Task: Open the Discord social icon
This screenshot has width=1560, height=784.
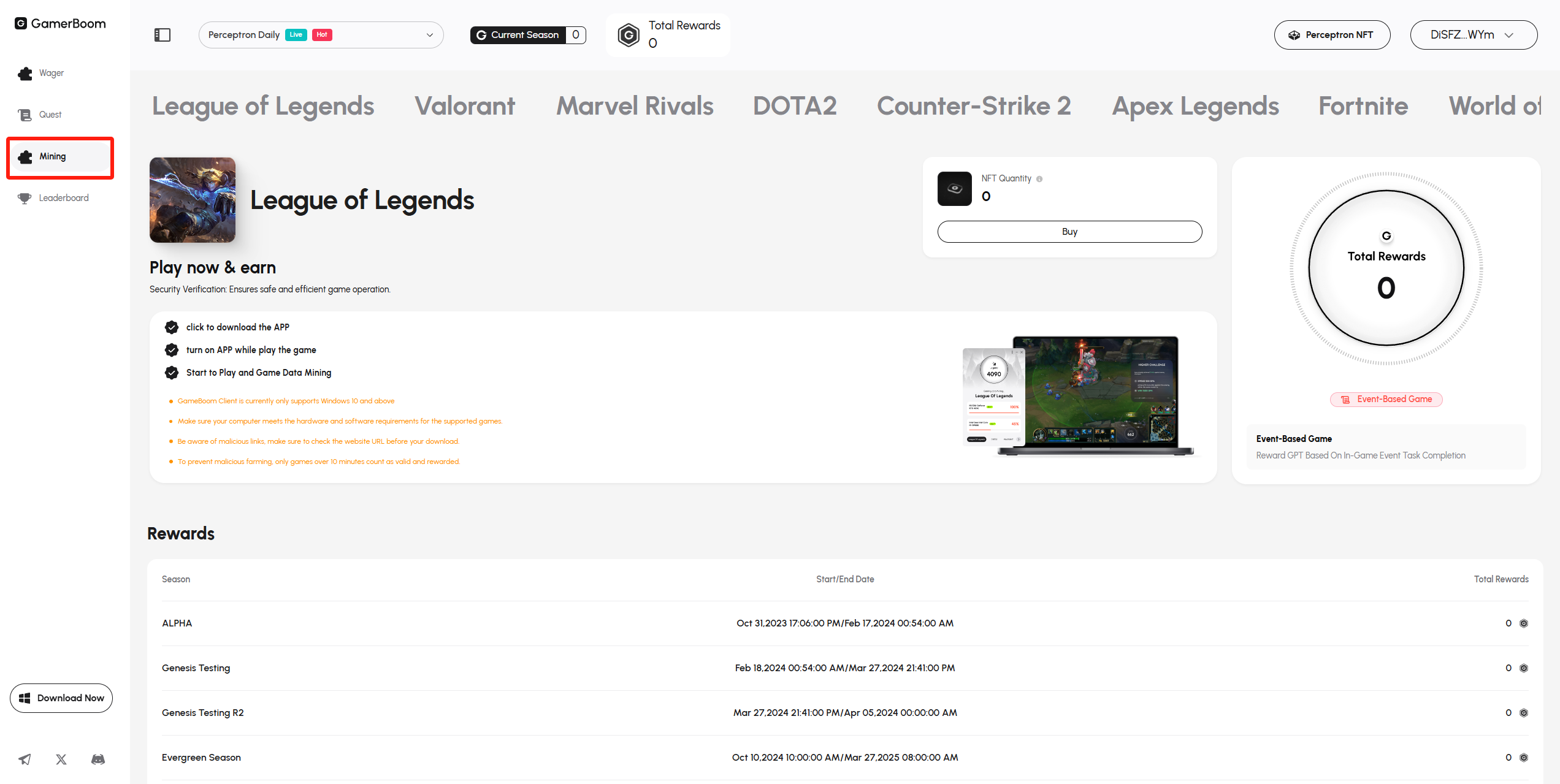Action: pyautogui.click(x=98, y=759)
